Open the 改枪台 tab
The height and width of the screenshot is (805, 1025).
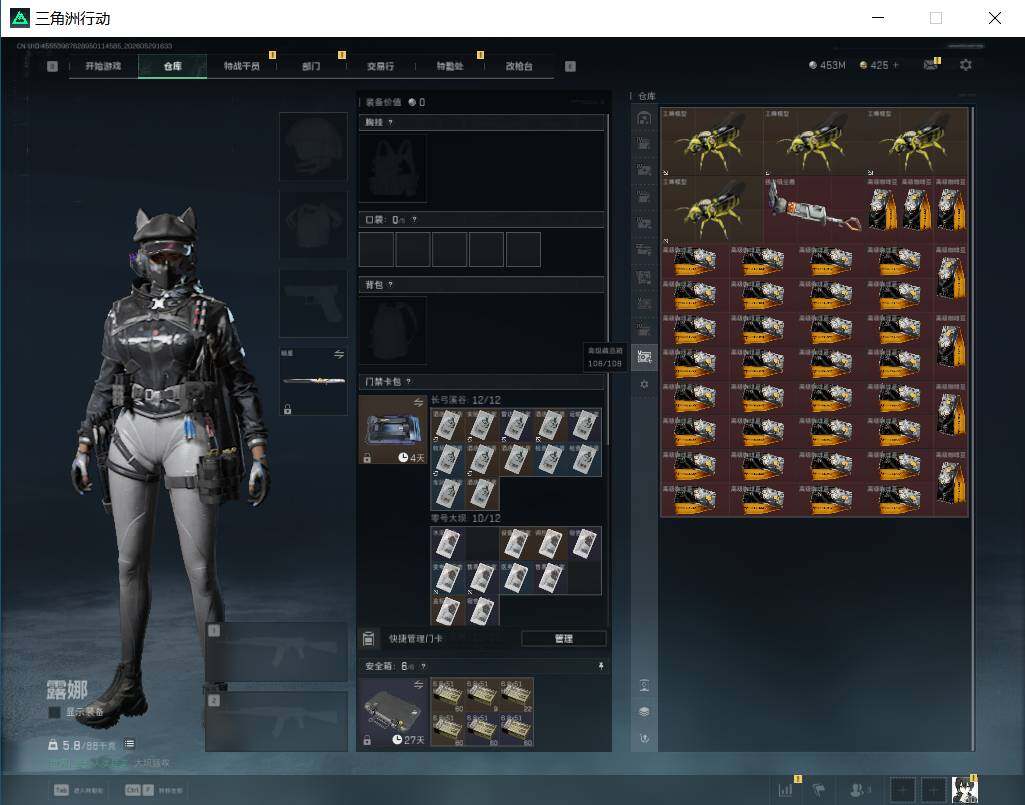pos(519,66)
